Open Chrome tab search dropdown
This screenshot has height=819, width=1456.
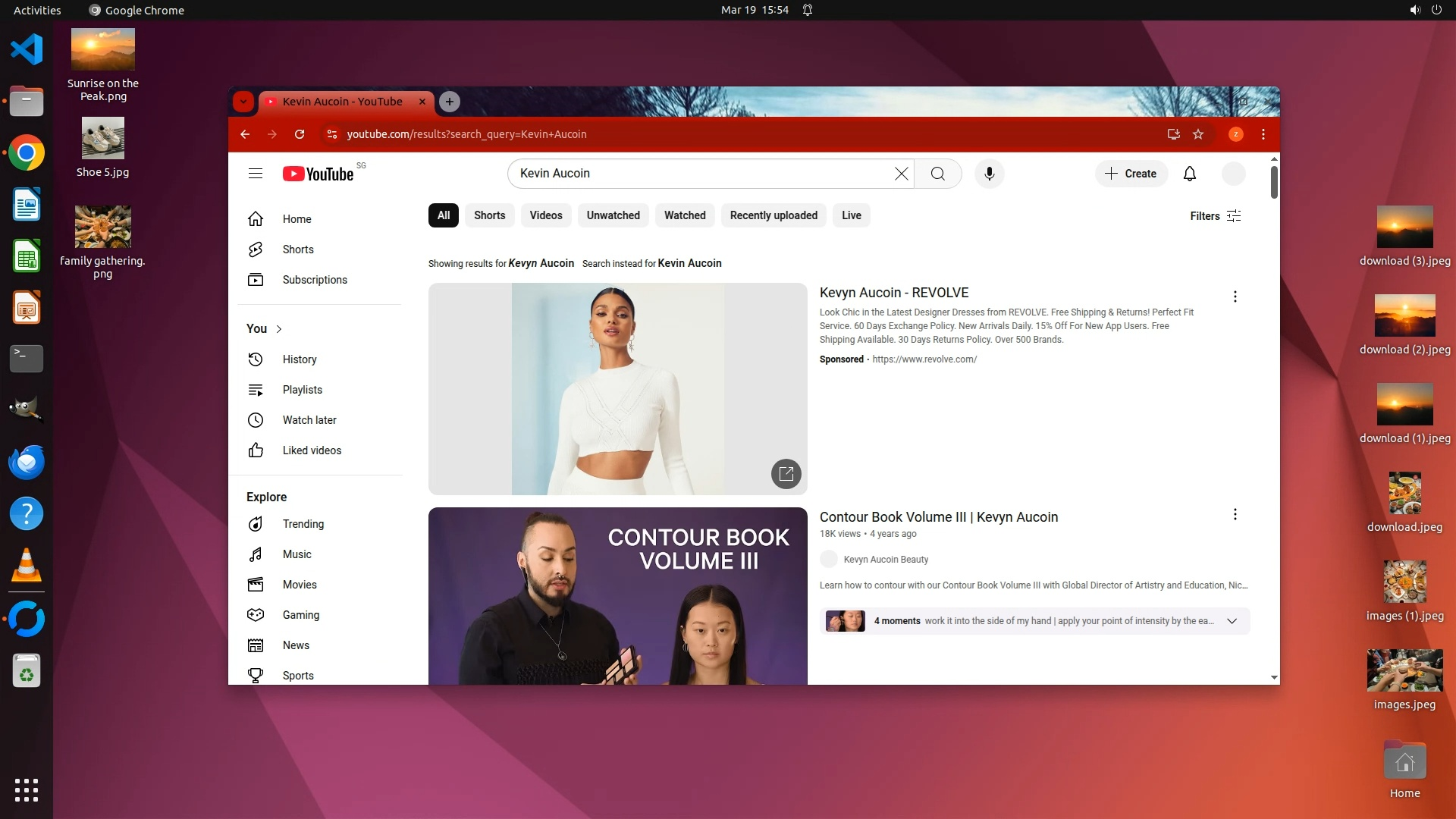tap(243, 102)
